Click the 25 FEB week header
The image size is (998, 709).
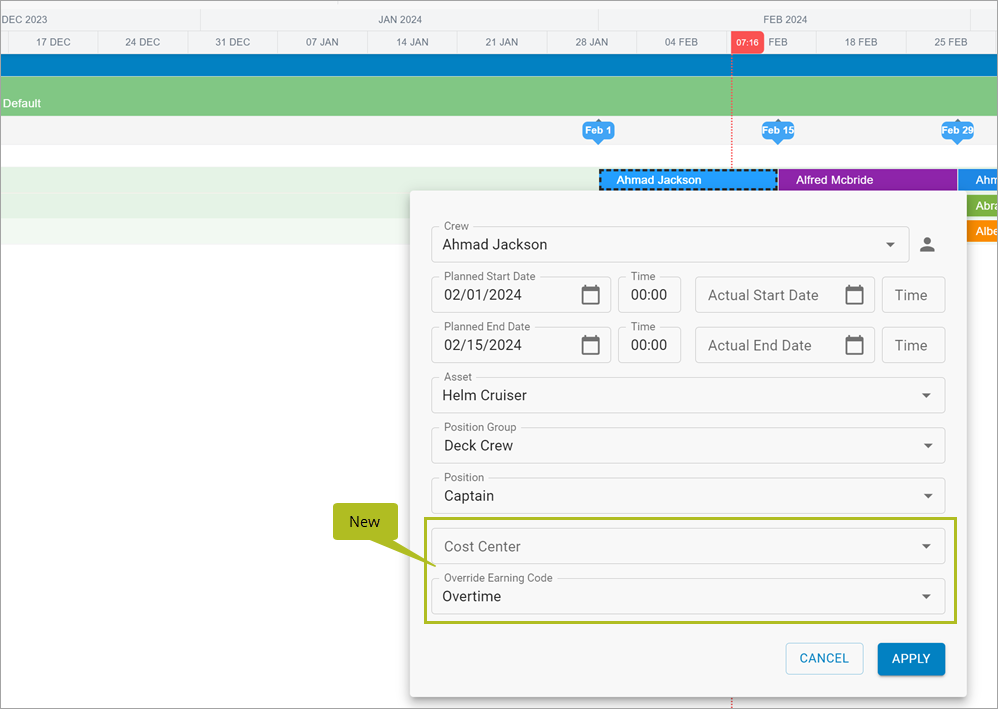[951, 43]
